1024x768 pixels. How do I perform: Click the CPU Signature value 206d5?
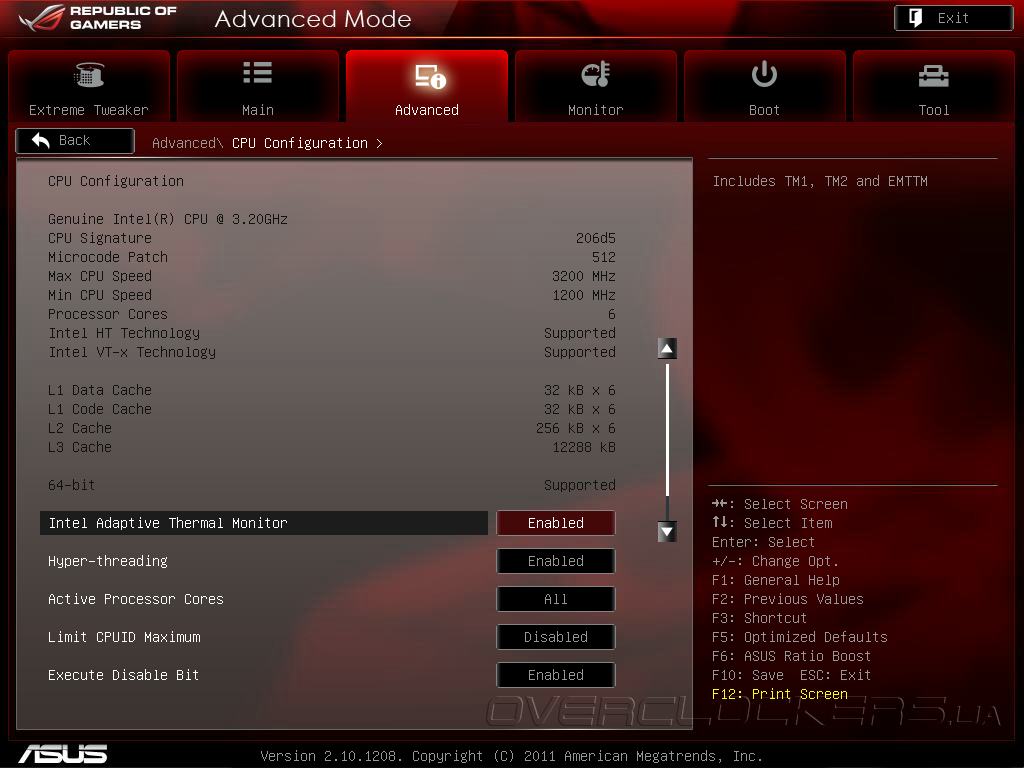596,238
